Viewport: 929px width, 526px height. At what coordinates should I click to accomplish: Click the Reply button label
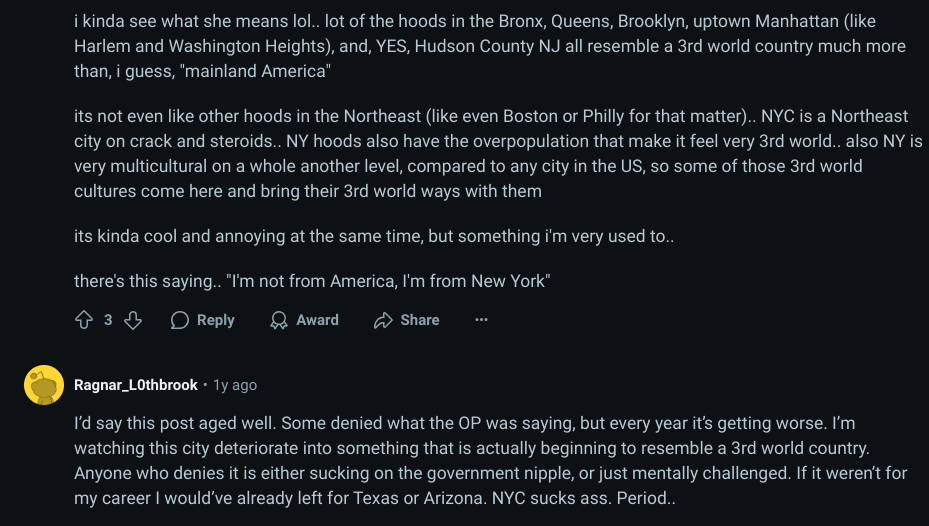point(216,320)
